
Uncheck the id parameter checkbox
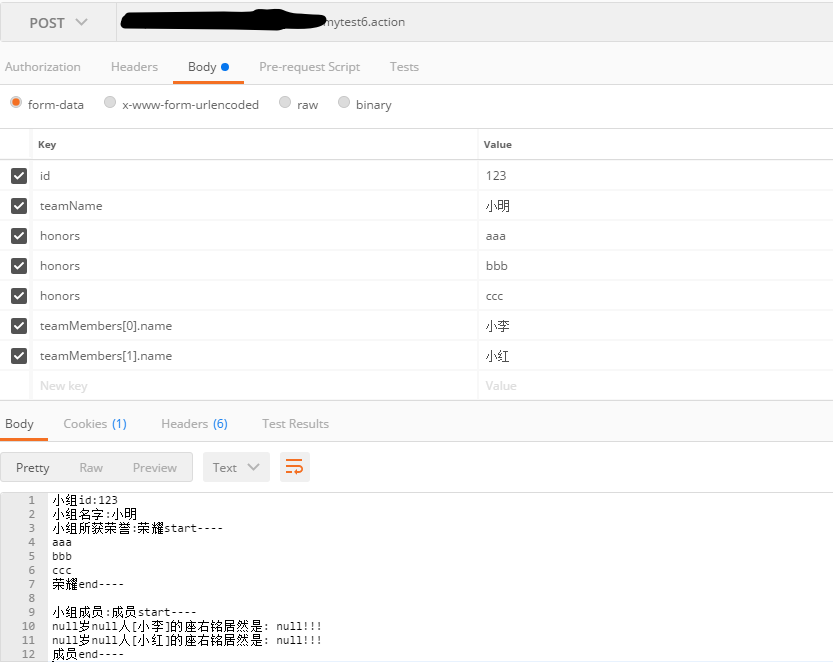(19, 176)
